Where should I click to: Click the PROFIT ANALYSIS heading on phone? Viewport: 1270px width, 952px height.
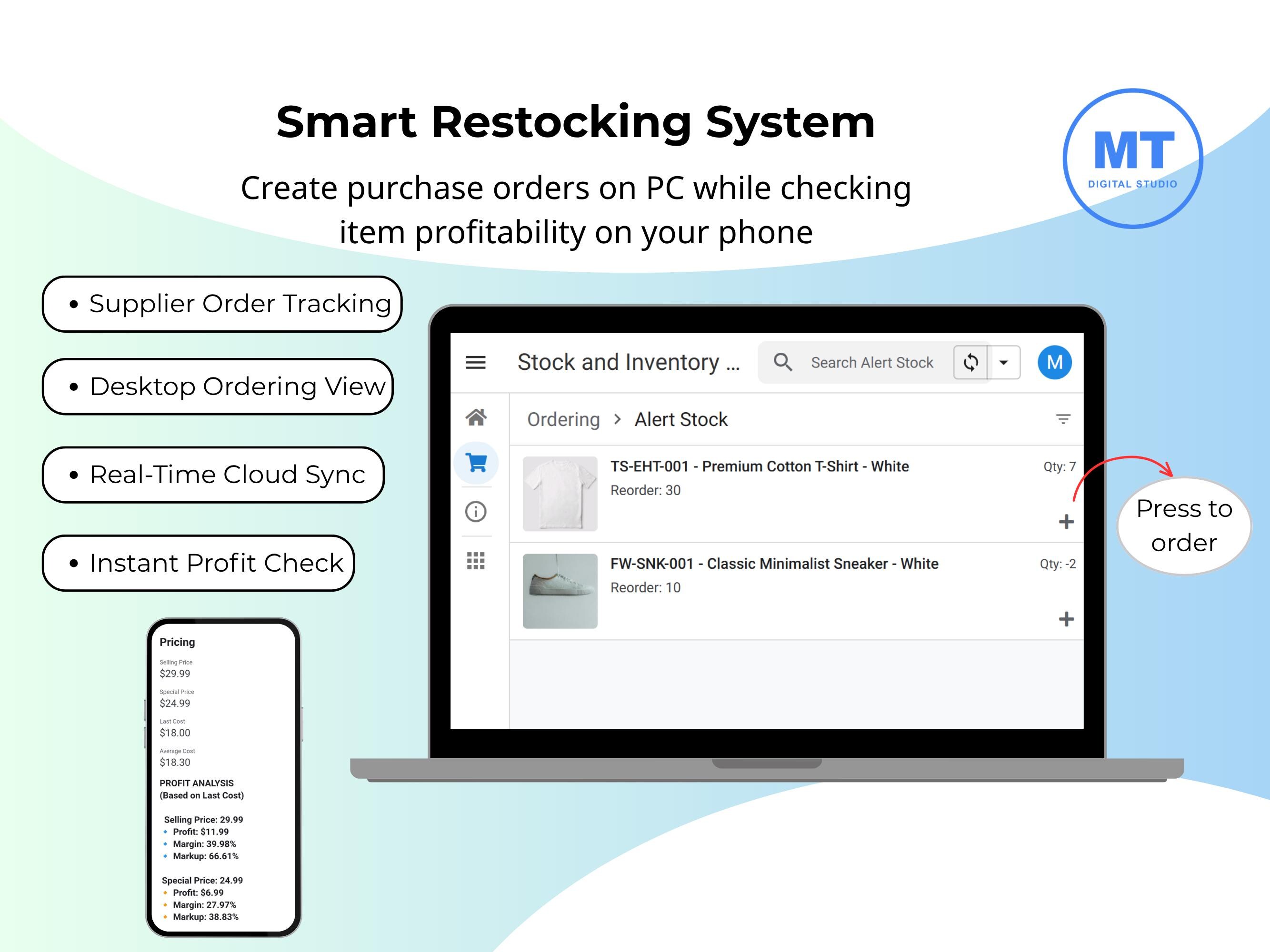[197, 783]
